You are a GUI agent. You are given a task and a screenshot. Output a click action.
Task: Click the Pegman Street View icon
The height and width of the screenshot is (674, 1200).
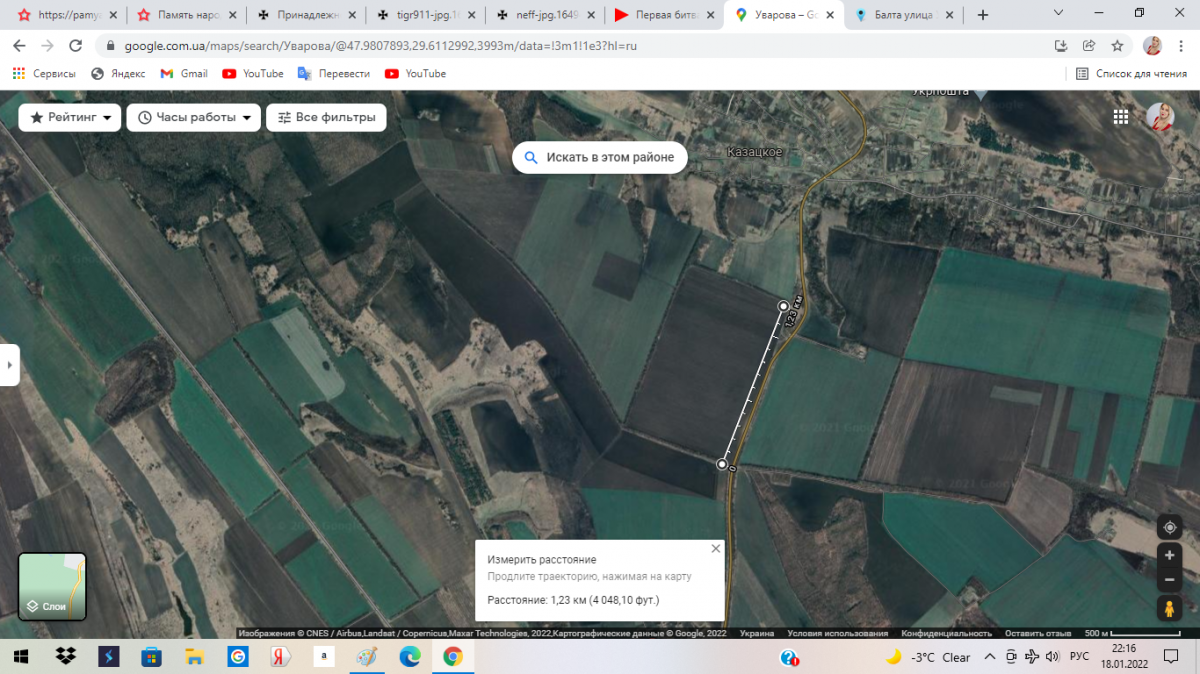point(1169,608)
